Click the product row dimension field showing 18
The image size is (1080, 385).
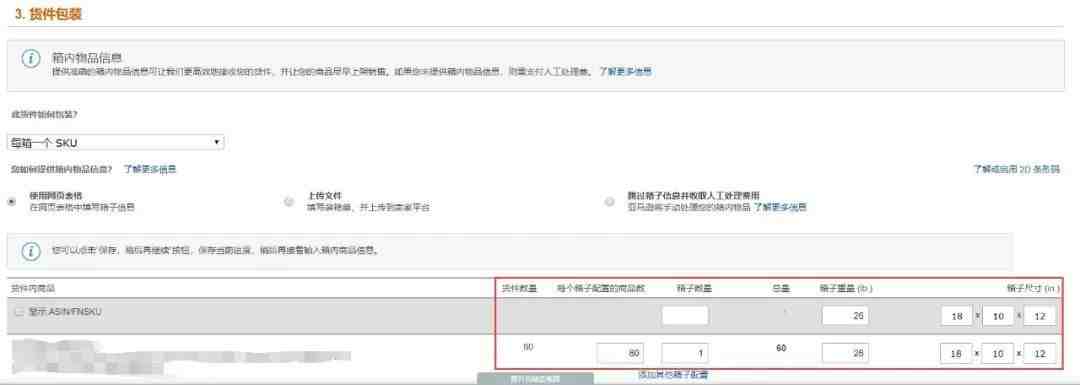pyautogui.click(x=957, y=353)
